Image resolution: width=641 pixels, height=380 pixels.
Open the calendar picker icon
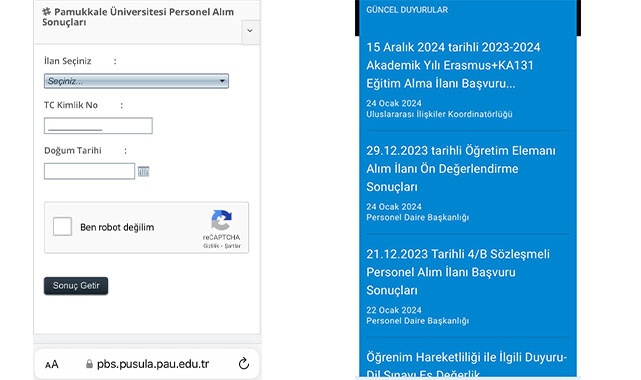[x=143, y=172]
